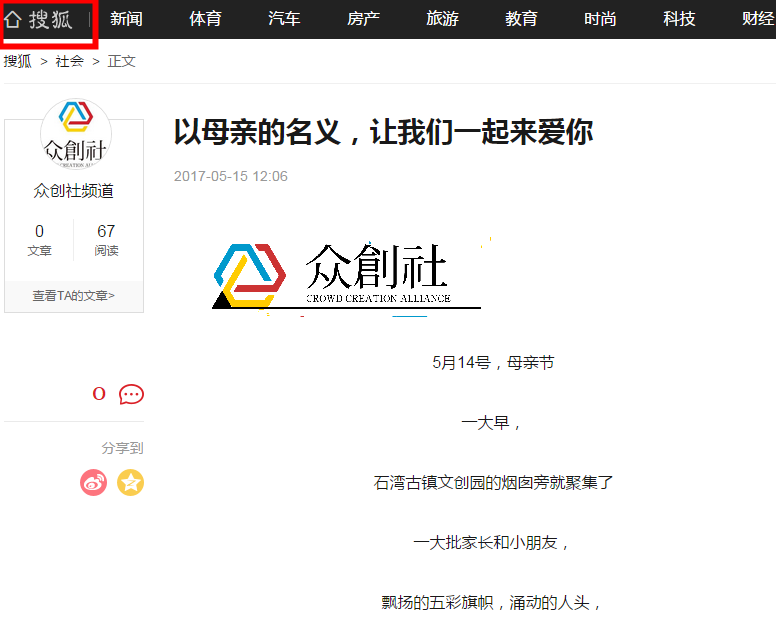Click the 正文 breadcrumb text
This screenshot has height=619, width=776.
click(x=122, y=61)
